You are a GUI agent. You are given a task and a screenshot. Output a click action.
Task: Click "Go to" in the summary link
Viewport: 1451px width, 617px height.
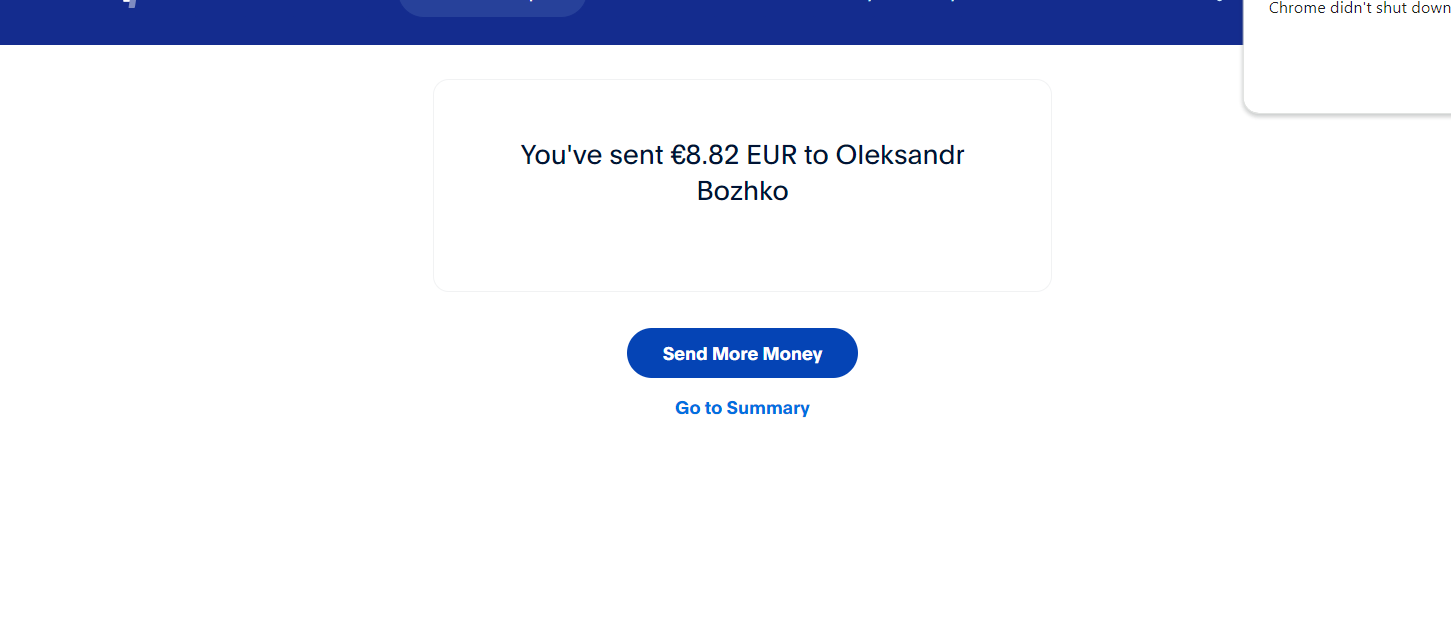click(698, 408)
